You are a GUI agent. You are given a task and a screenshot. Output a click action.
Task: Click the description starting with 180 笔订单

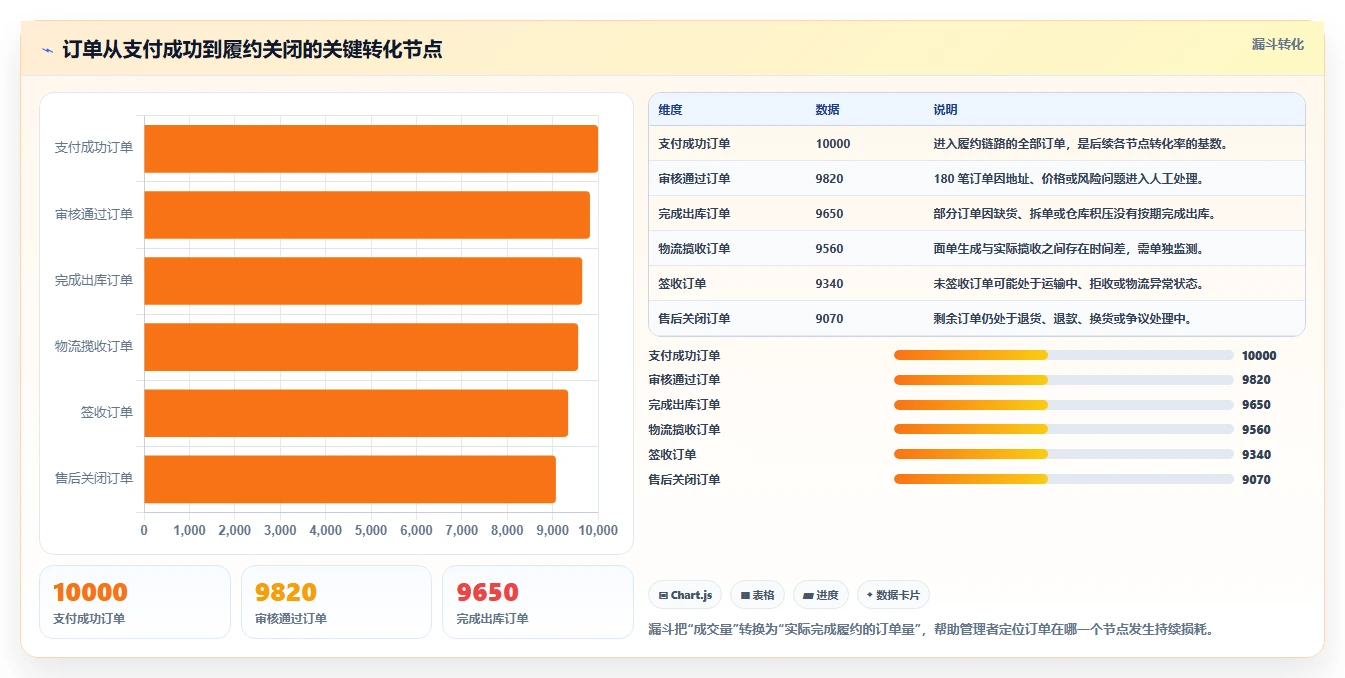click(1068, 179)
